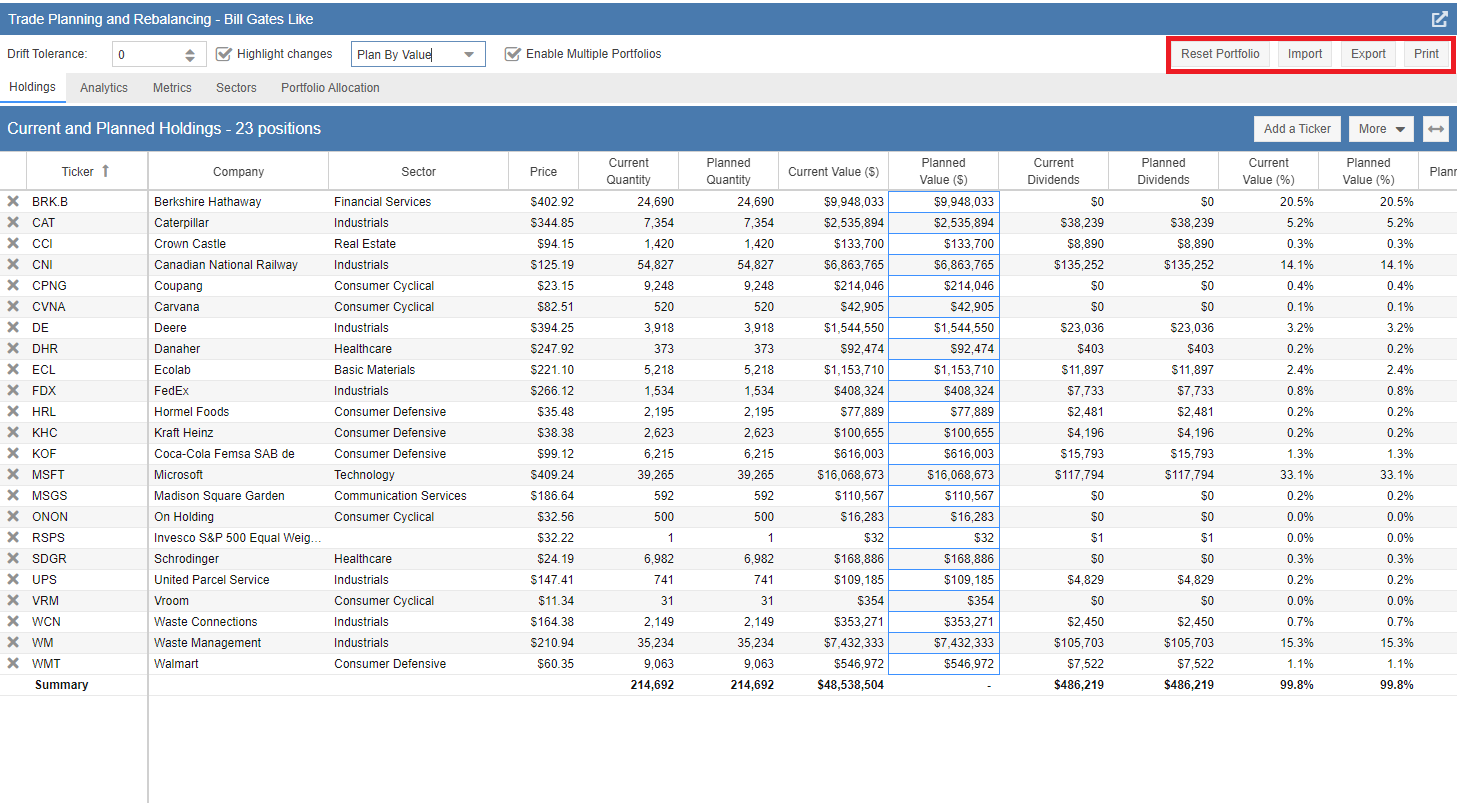
Task: Remove MSFT holding X icon
Action: click(13, 474)
